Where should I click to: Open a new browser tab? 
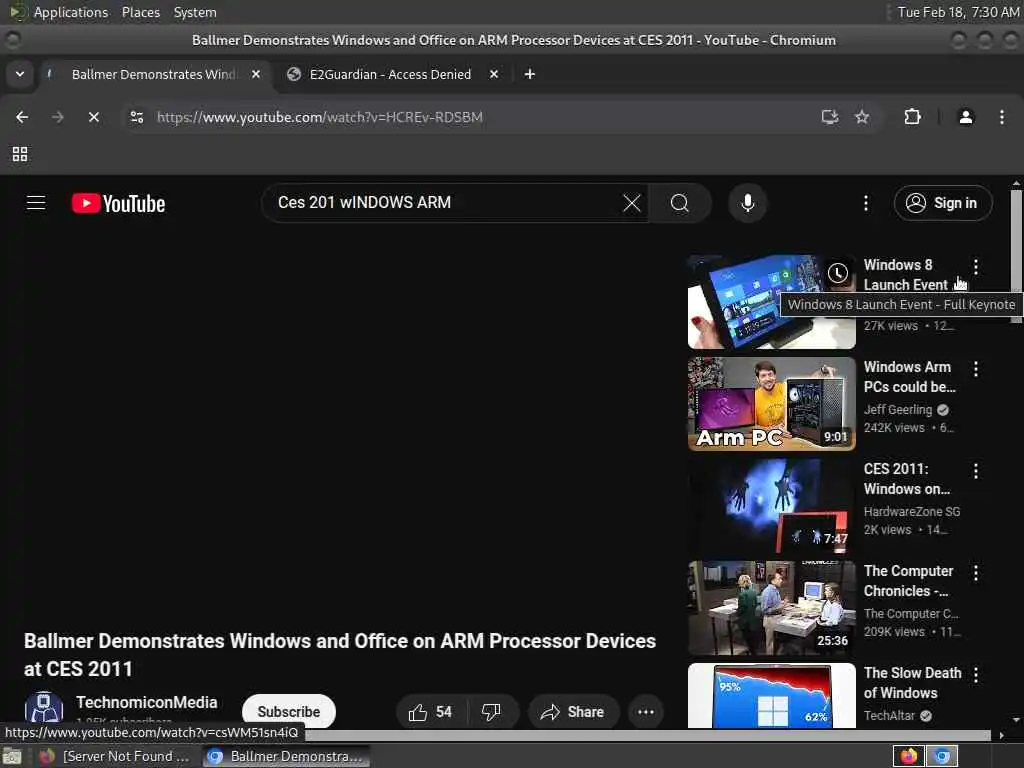530,74
